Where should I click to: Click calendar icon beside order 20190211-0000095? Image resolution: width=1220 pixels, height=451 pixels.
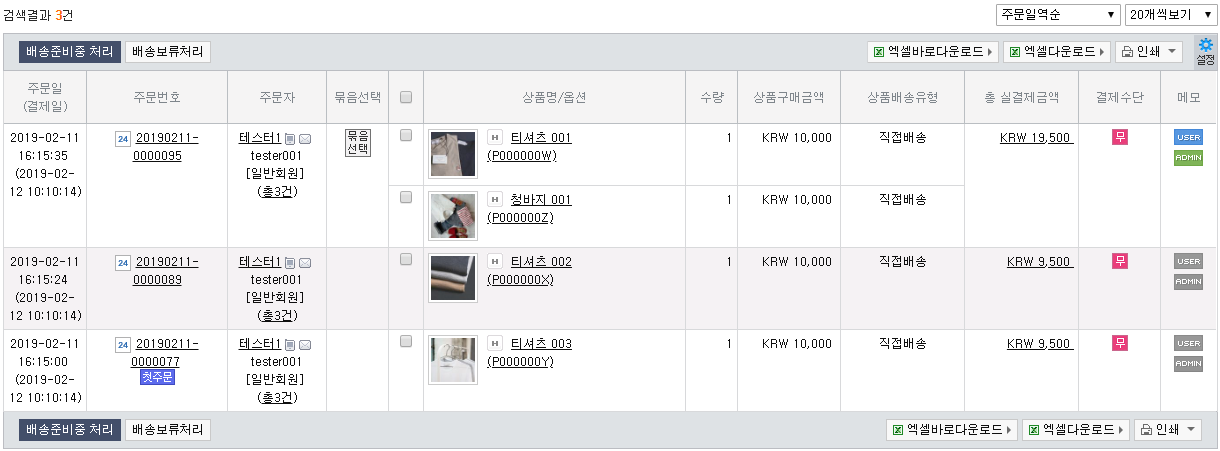pyautogui.click(x=123, y=138)
